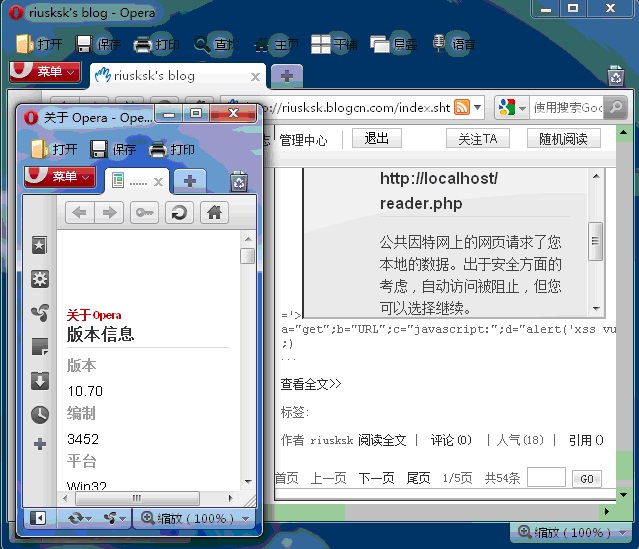
Task: Click Print (打印) in main Opera toolbar
Action: click(157, 44)
